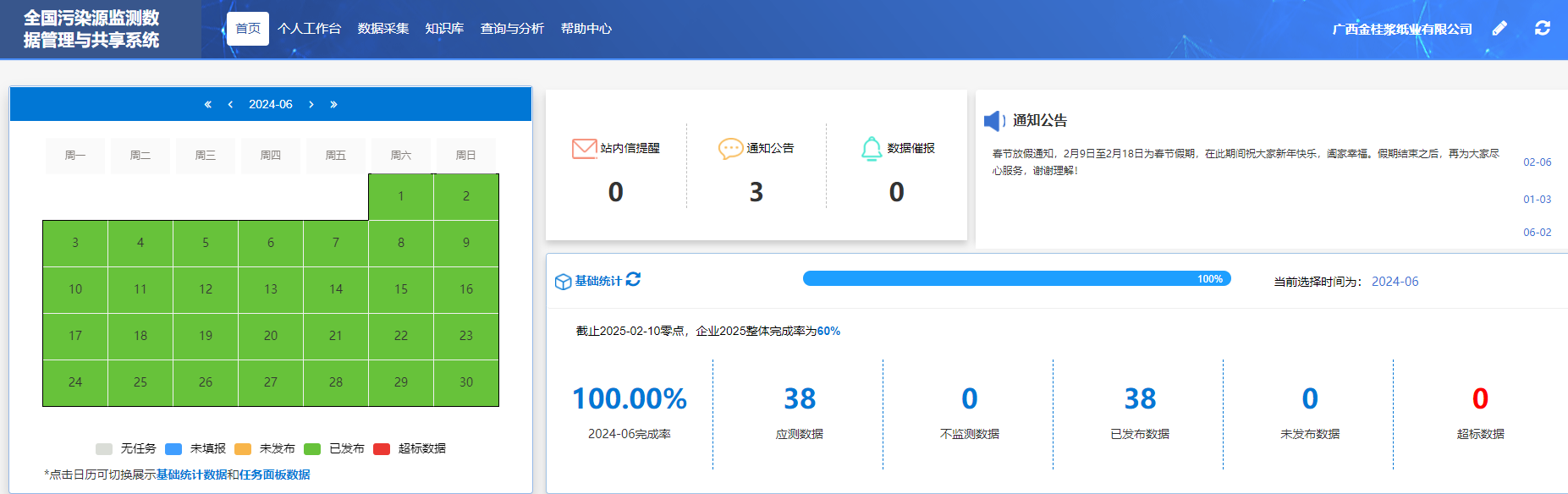This screenshot has height=494, width=1568.
Task: Open the 通知公告 chat bubble icon
Action: pyautogui.click(x=730, y=149)
